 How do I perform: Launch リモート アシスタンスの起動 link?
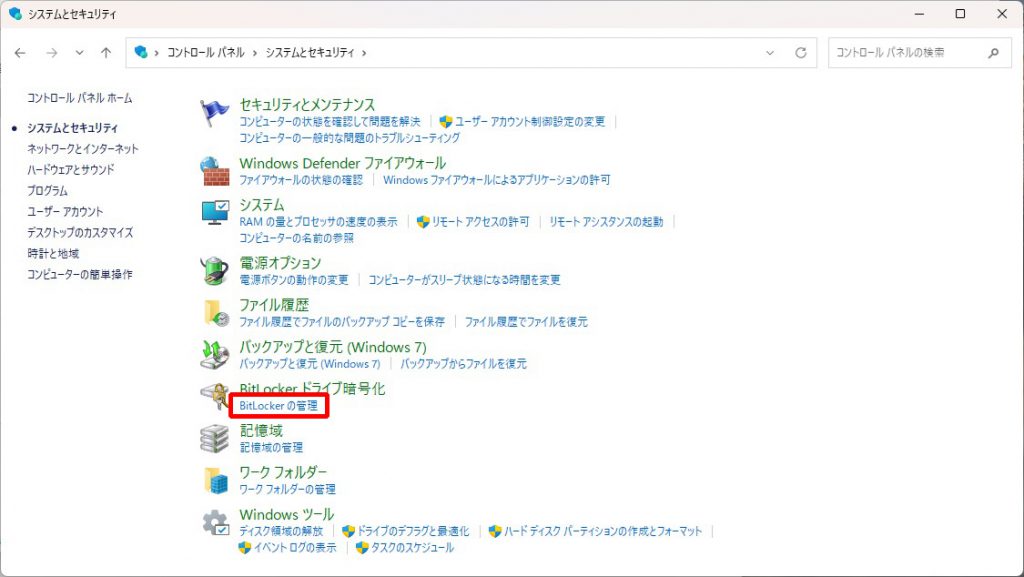pos(606,222)
